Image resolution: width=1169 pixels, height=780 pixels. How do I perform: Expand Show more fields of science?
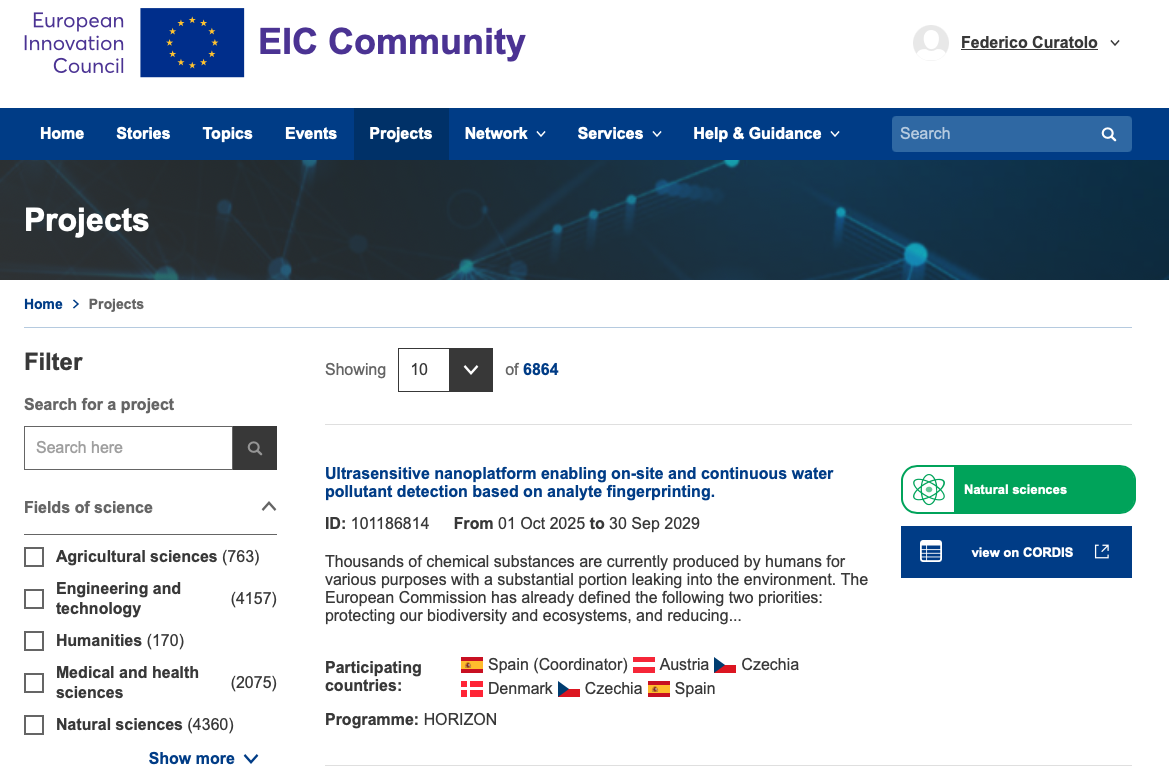coord(204,758)
